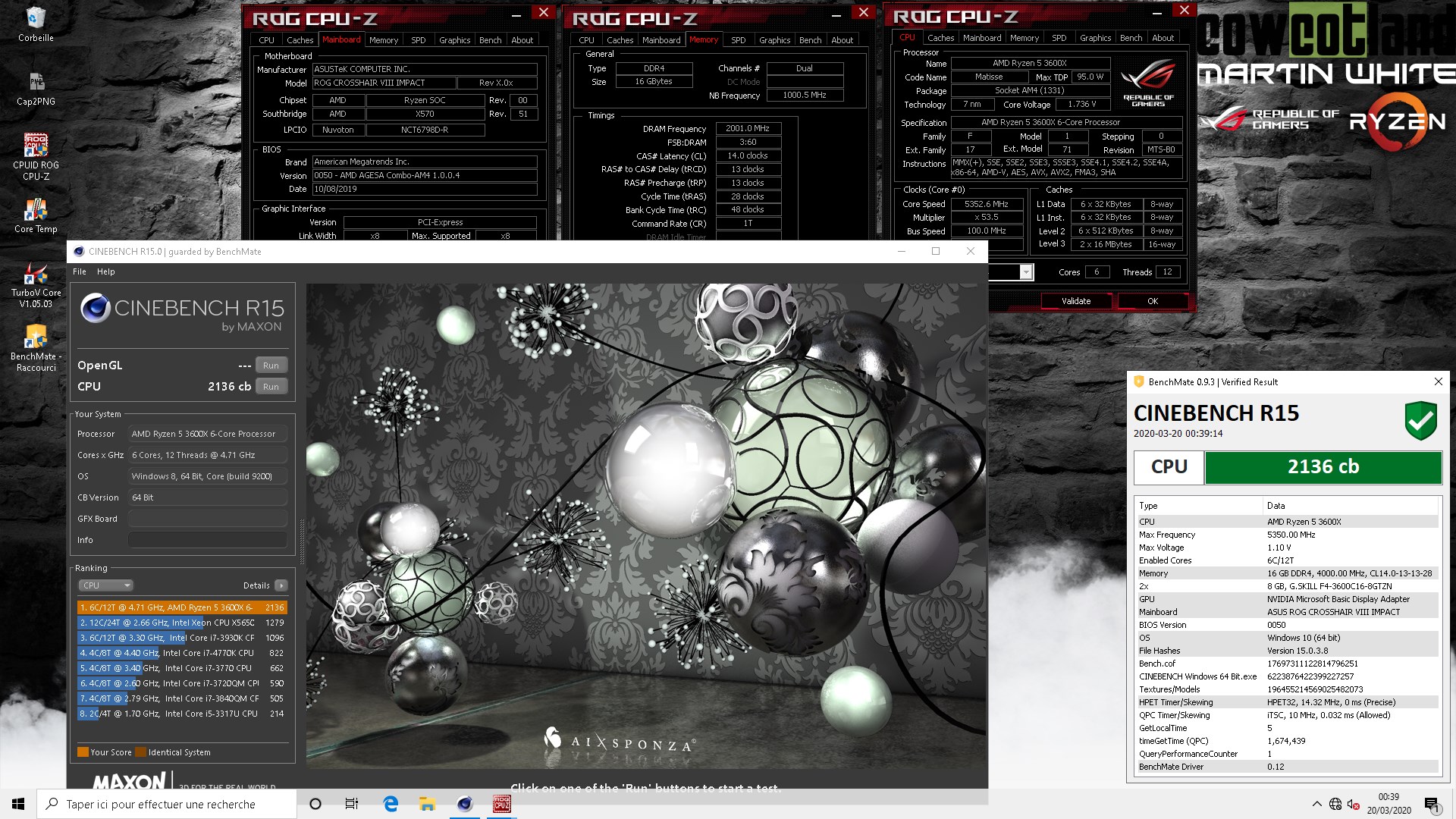Click OK in CPU-Z window
Image resolution: width=1456 pixels, height=819 pixels.
tap(1152, 301)
